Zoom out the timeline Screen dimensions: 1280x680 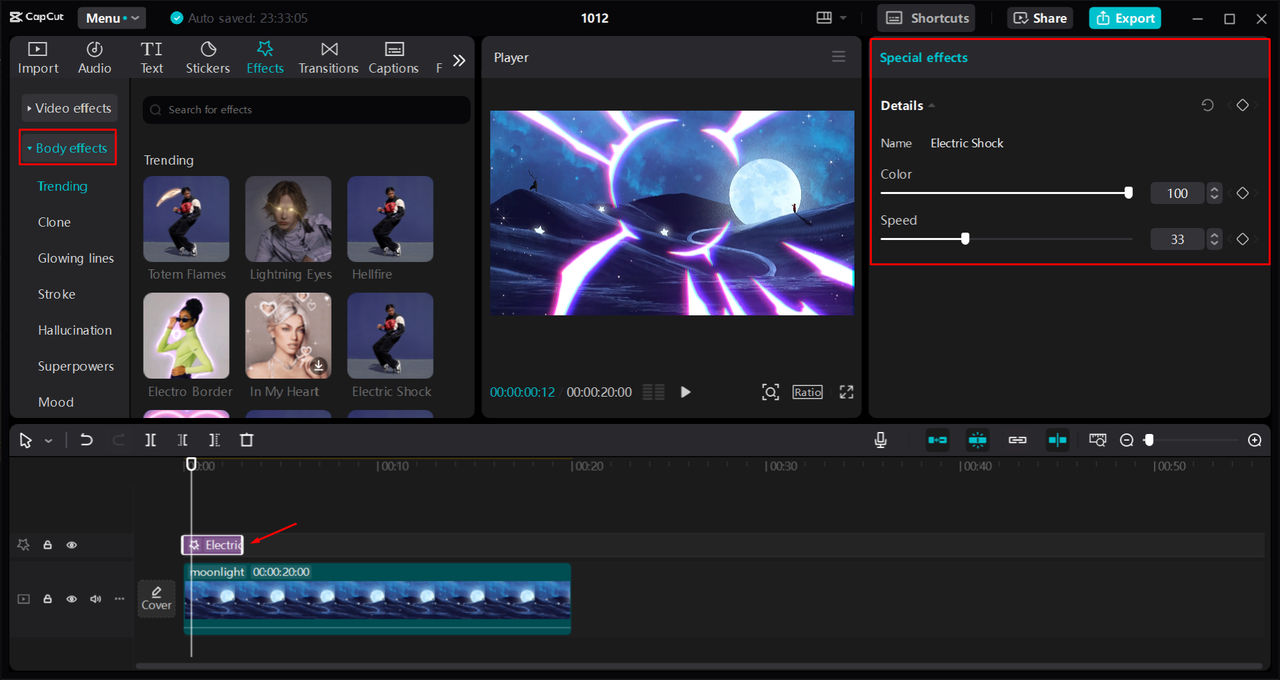[1127, 440]
